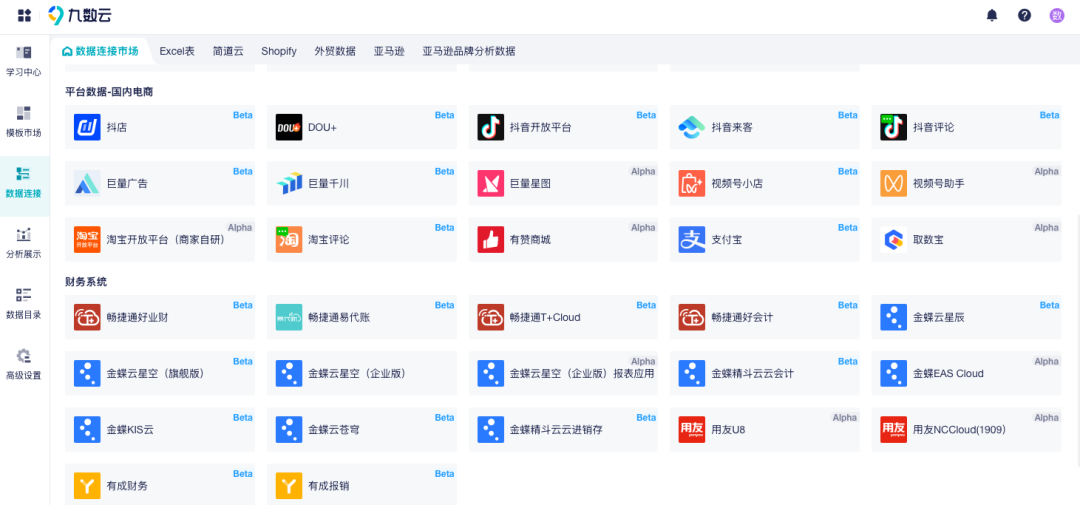Switch to Shopify tab
1080x505 pixels.
pos(279,51)
